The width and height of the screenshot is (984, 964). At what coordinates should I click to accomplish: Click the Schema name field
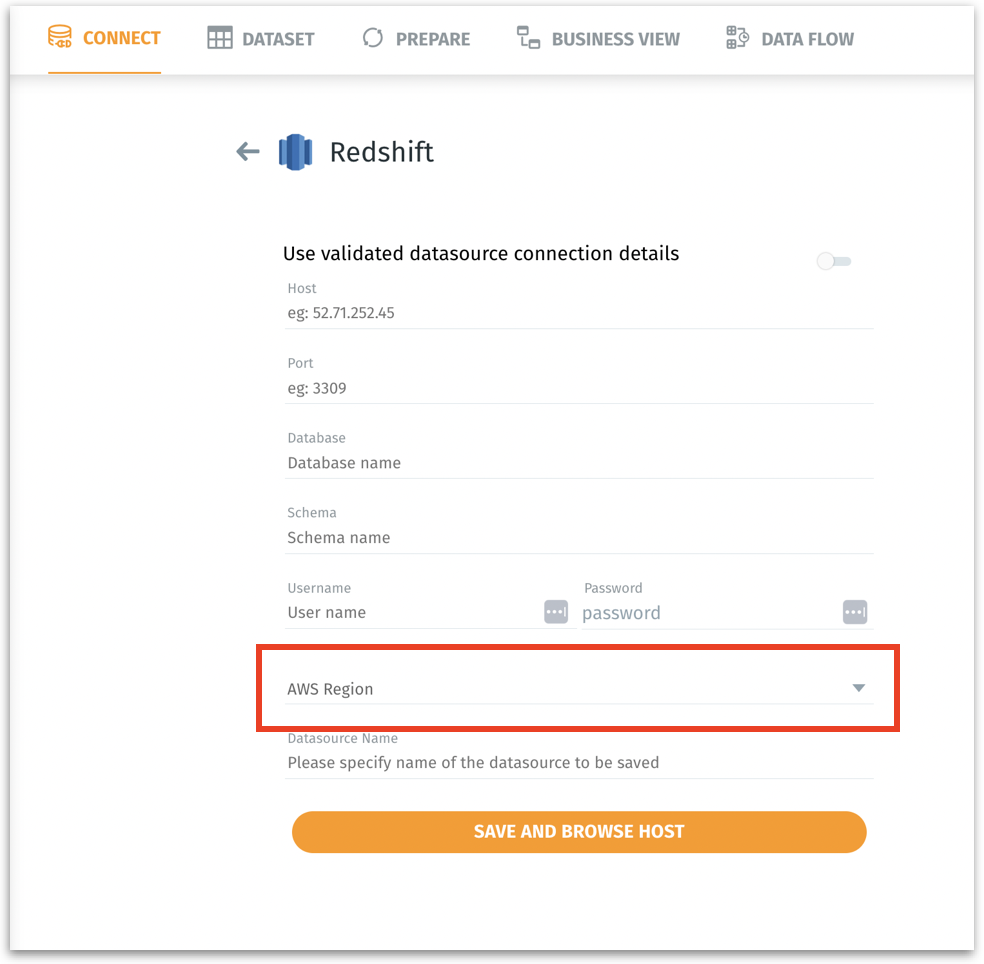point(578,538)
